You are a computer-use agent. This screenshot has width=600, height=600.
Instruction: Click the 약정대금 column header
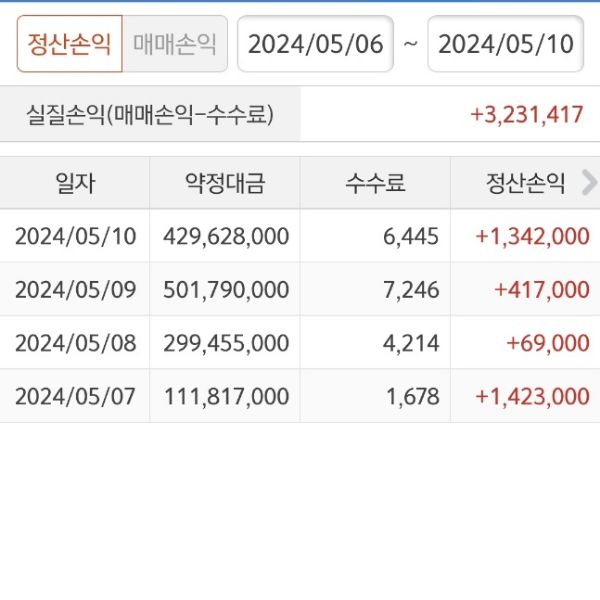point(225,183)
